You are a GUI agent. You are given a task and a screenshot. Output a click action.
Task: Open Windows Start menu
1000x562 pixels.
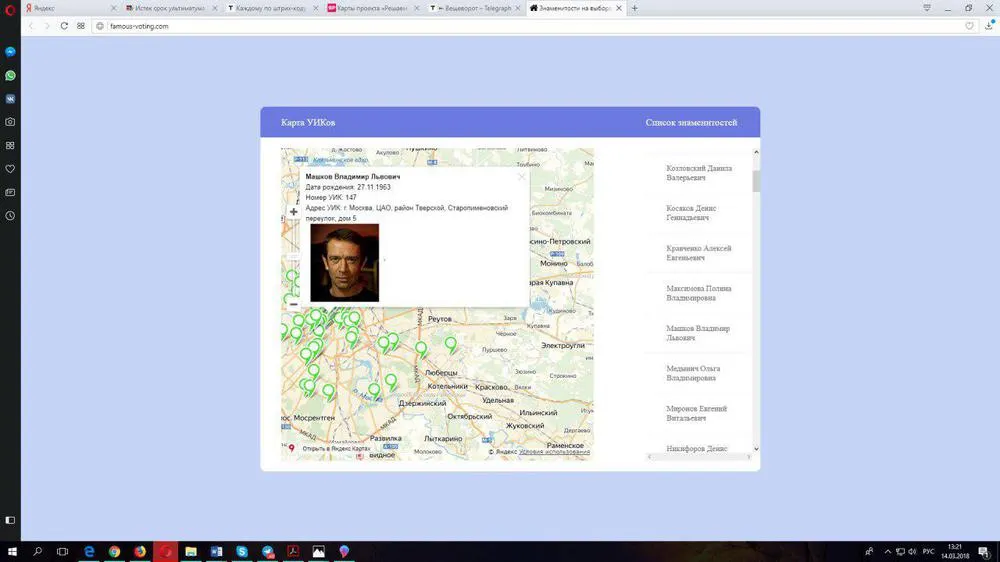pyautogui.click(x=11, y=551)
